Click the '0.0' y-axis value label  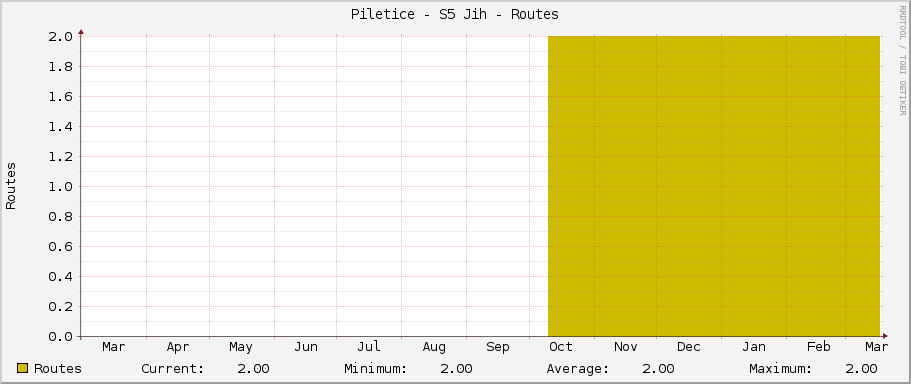pos(60,337)
